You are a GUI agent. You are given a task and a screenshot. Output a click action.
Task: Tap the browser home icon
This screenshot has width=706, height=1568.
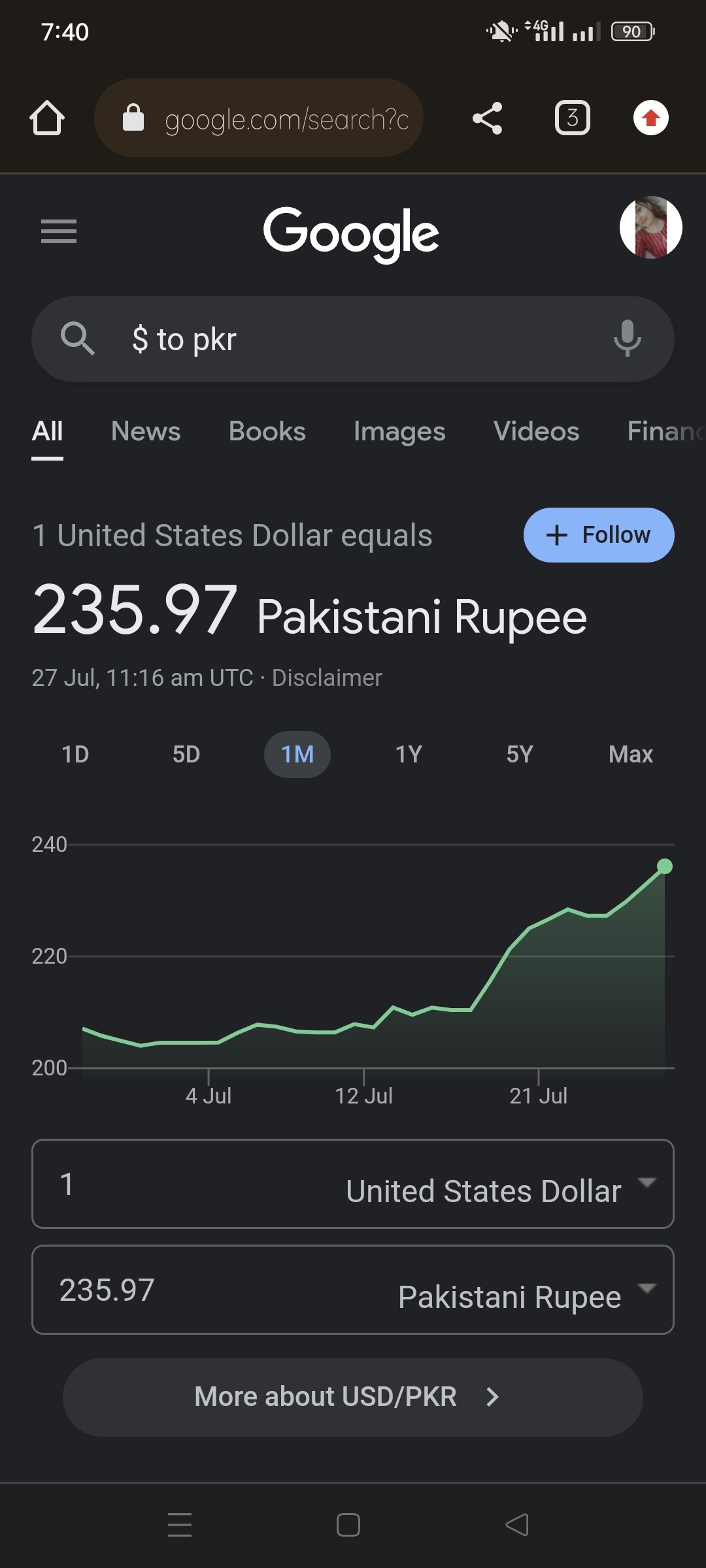[47, 118]
